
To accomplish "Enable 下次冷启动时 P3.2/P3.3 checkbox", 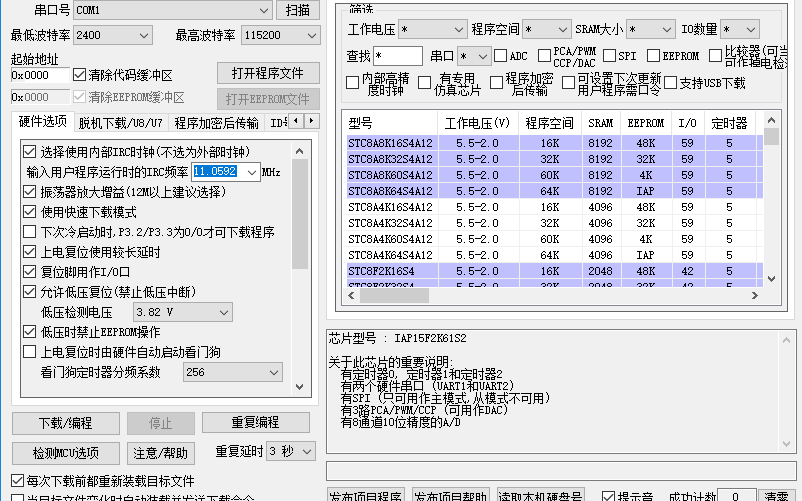I will tap(30, 232).
